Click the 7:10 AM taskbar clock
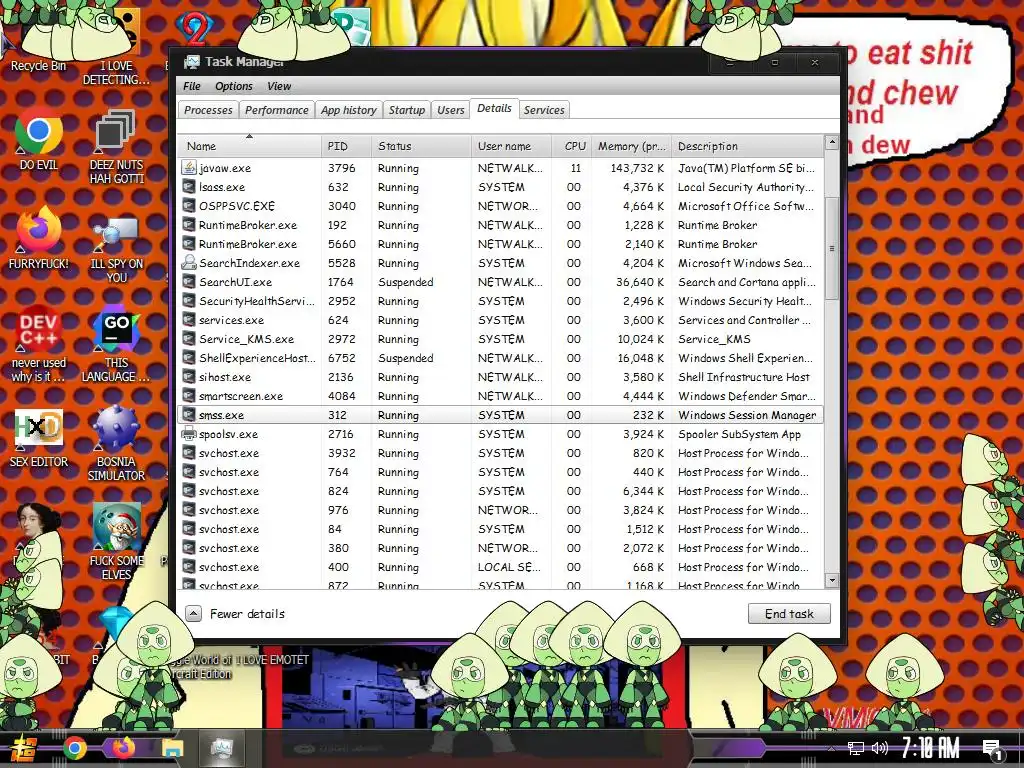1024x768 pixels. tap(931, 748)
